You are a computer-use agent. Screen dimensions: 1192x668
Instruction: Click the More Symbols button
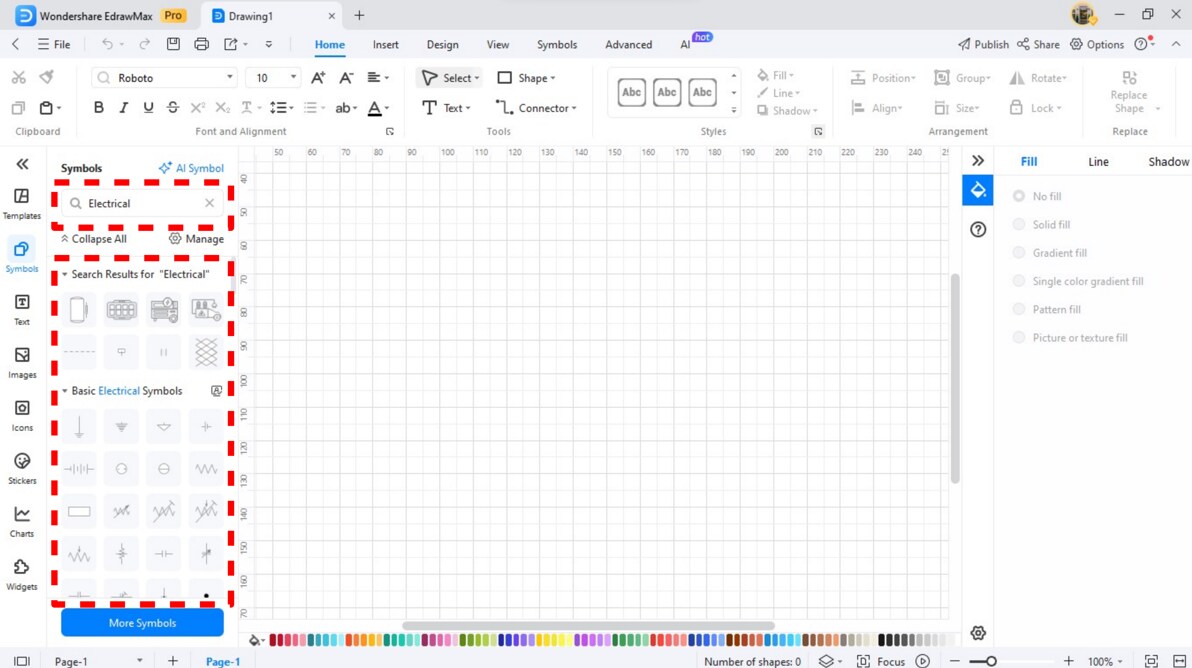point(142,622)
